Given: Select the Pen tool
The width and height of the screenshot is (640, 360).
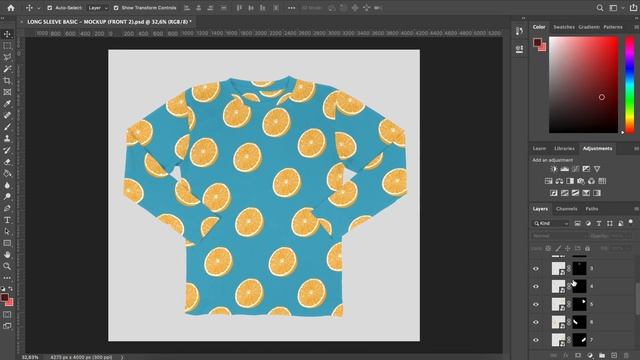Looking at the screenshot, I should [x=7, y=208].
